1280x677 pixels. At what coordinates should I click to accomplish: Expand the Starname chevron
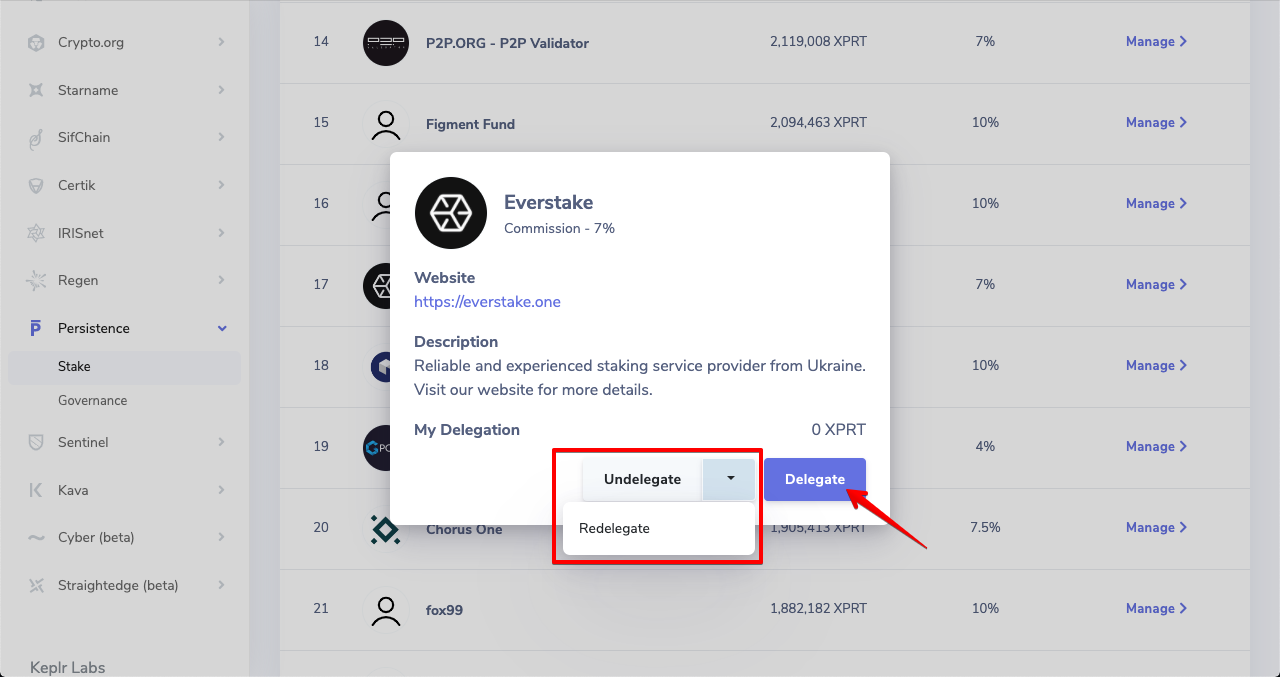(x=221, y=90)
